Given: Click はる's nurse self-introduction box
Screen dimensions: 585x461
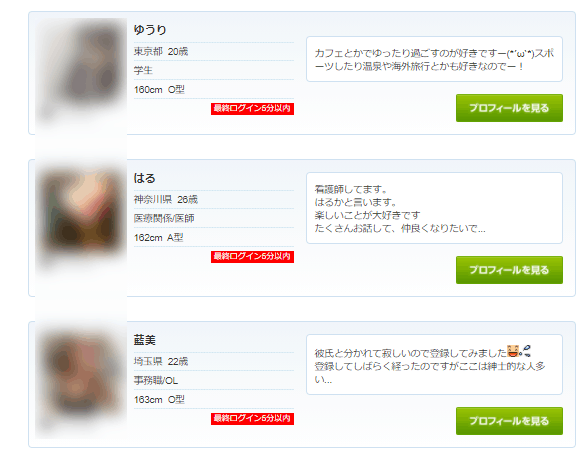Looking at the screenshot, I should pyautogui.click(x=434, y=208).
